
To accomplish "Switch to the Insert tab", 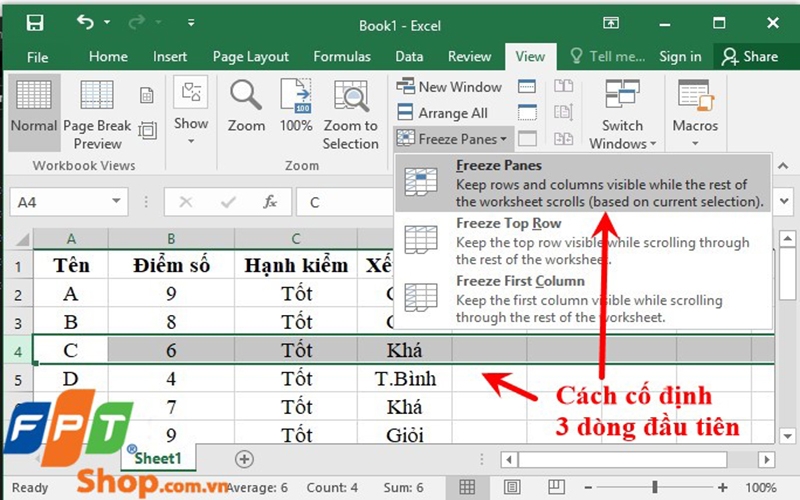I will (170, 56).
